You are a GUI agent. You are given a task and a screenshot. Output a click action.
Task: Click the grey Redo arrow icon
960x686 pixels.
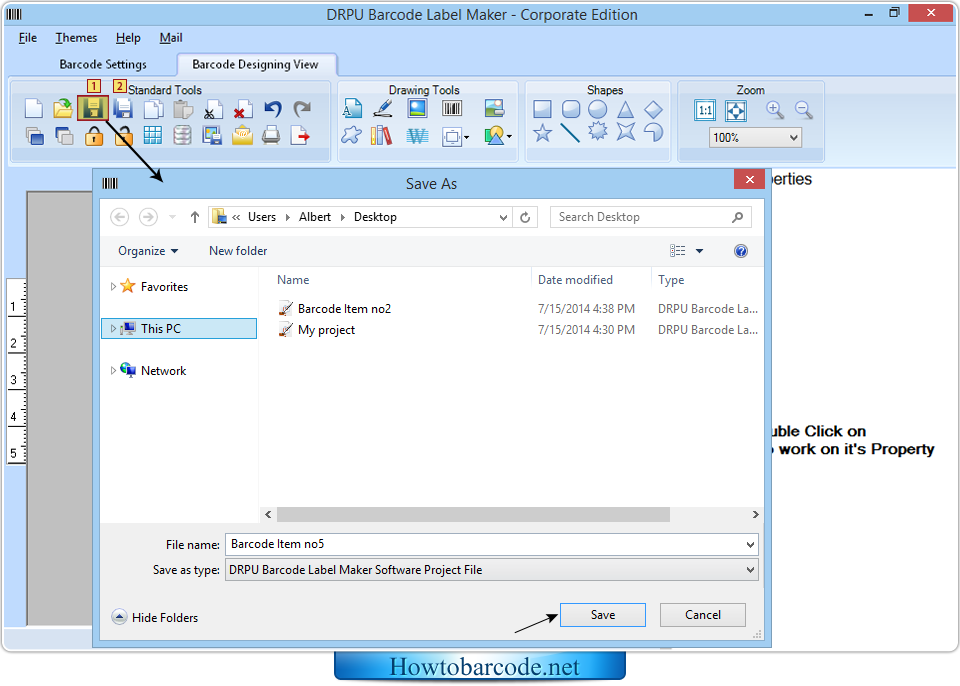302,109
